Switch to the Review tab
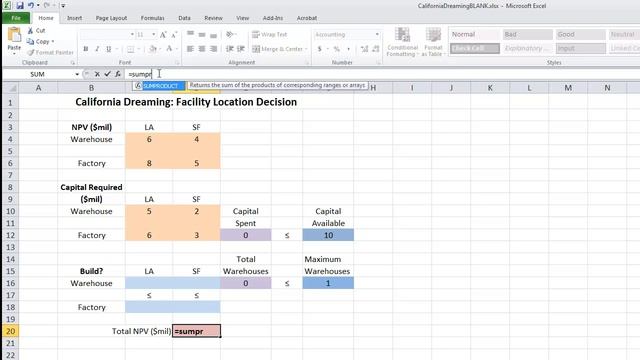 213,18
